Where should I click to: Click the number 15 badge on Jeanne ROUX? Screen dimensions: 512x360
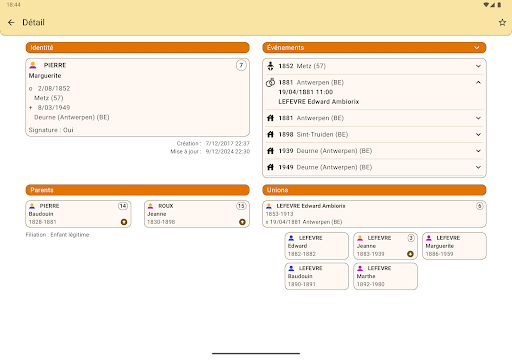241,206
